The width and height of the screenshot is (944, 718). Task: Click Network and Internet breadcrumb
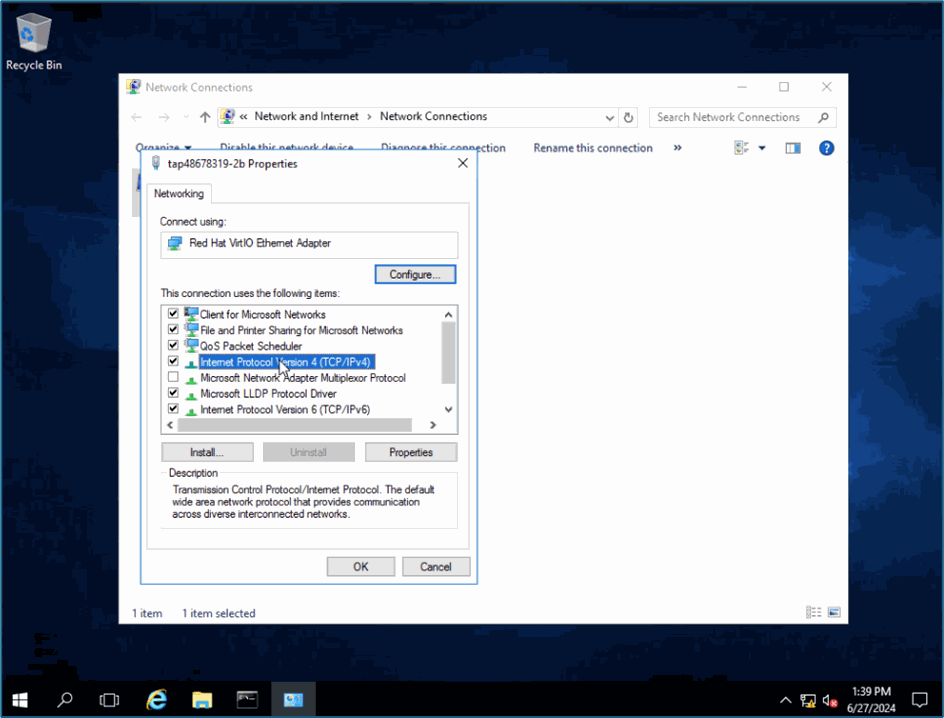[x=306, y=116]
